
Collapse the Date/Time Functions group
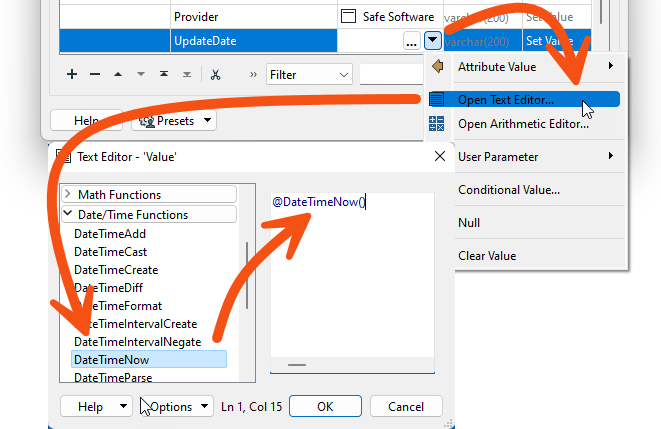coord(67,214)
